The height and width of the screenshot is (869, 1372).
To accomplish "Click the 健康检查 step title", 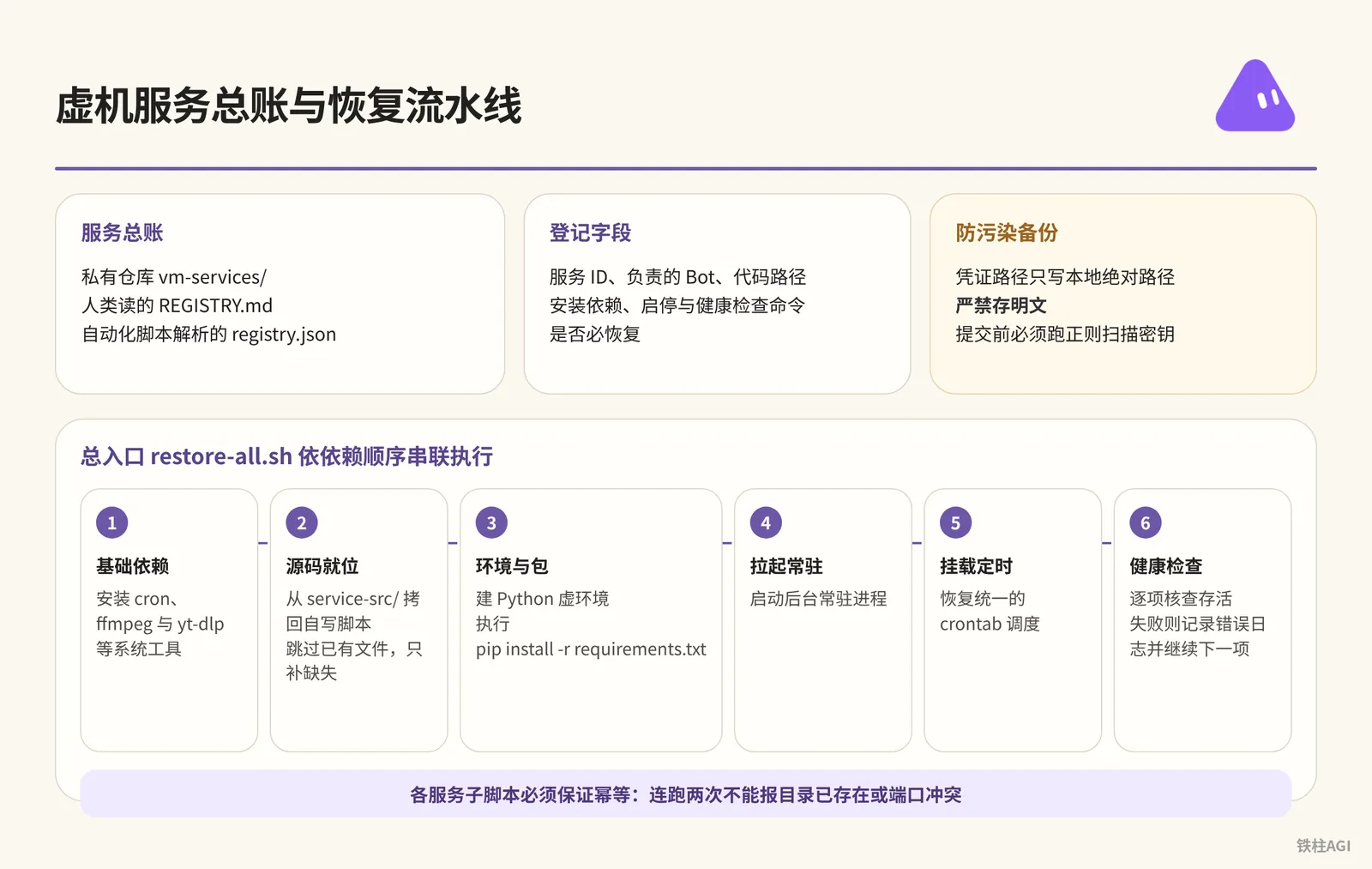I will [1166, 566].
